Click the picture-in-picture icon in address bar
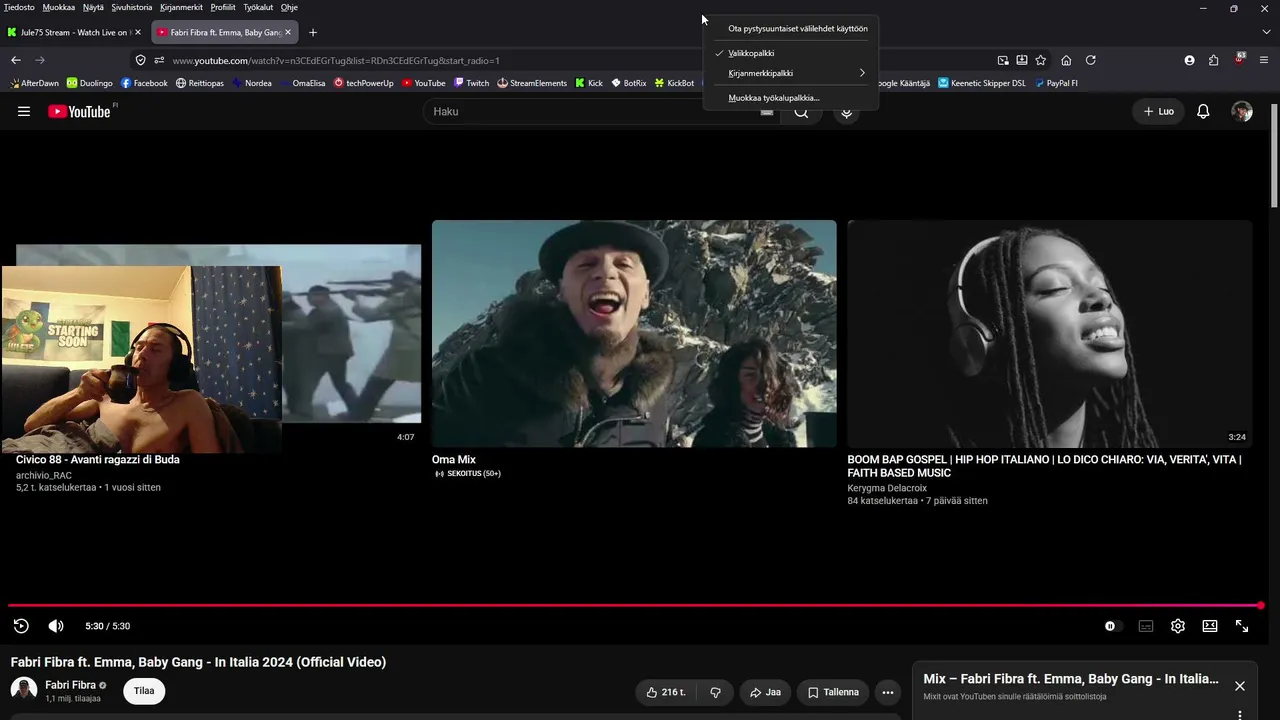Image resolution: width=1280 pixels, height=720 pixels. 1003,60
